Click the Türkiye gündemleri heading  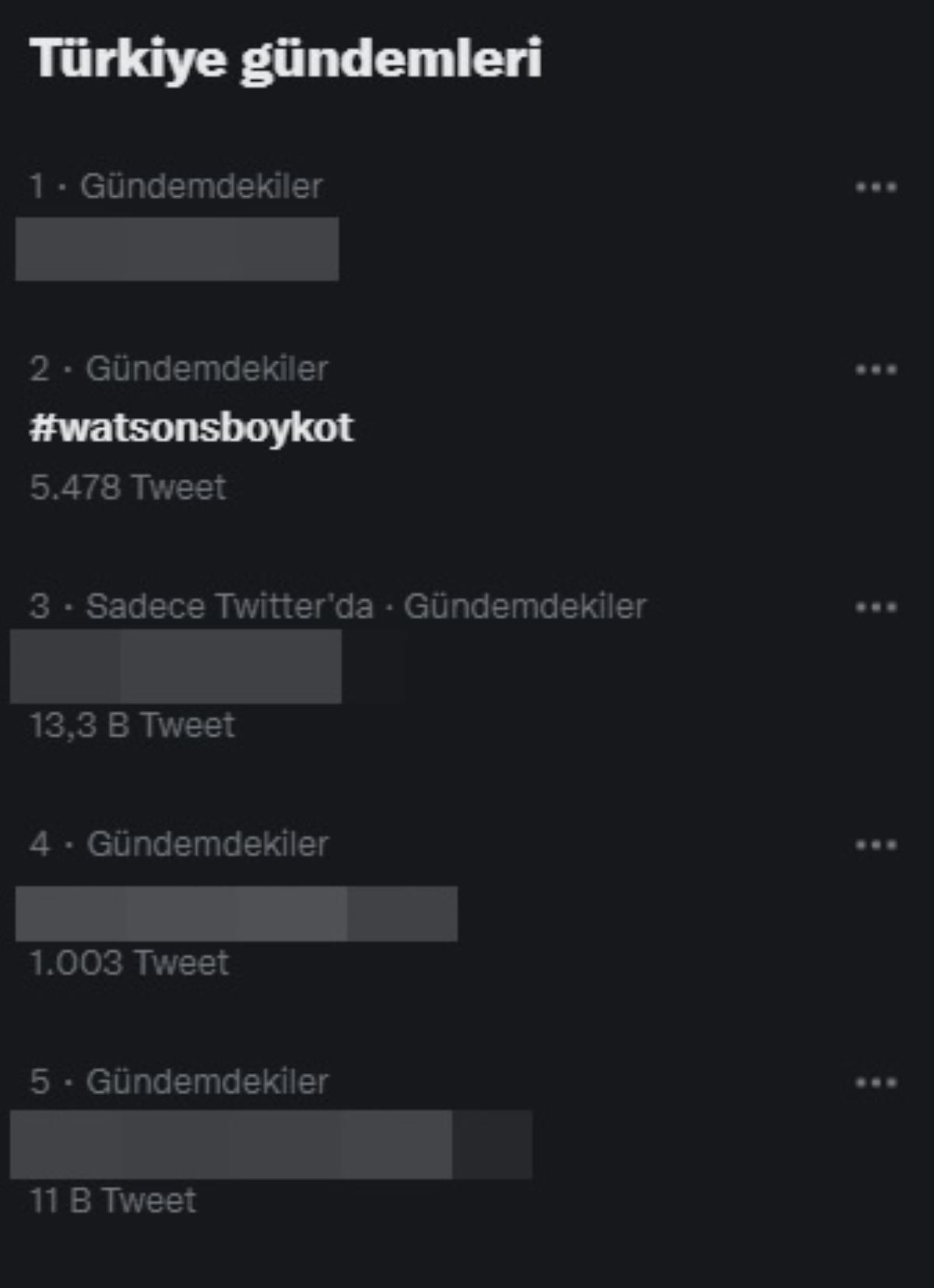pos(285,59)
